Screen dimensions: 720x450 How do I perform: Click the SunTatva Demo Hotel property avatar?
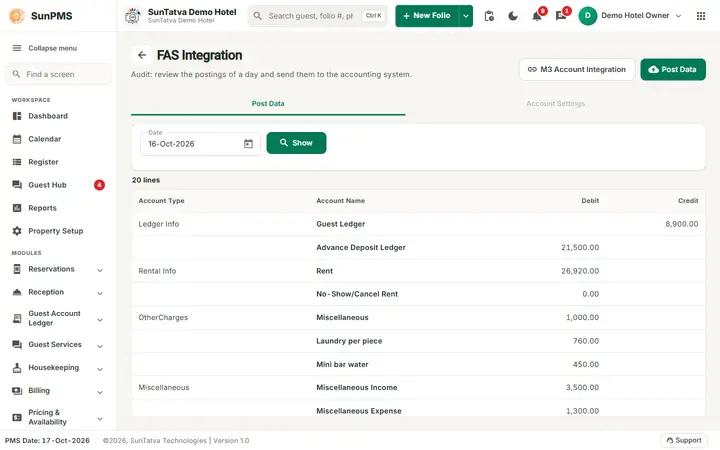click(x=133, y=16)
